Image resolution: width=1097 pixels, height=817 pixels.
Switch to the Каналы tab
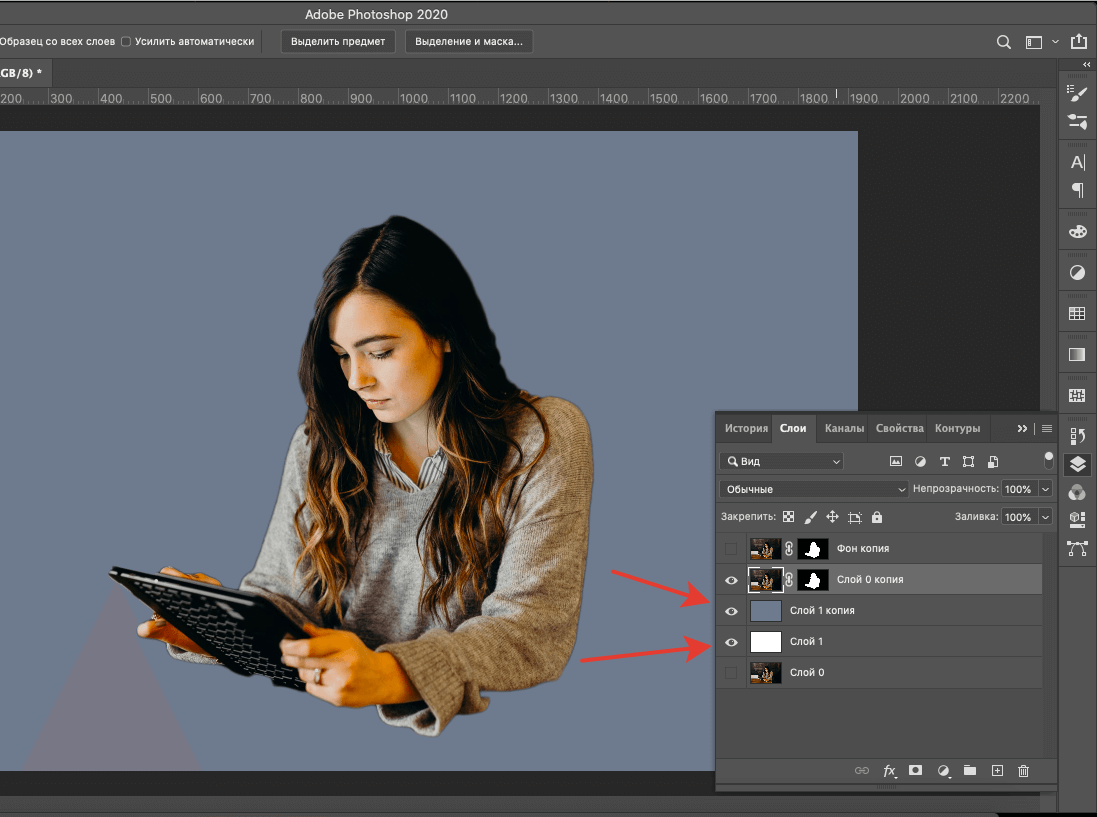point(844,428)
